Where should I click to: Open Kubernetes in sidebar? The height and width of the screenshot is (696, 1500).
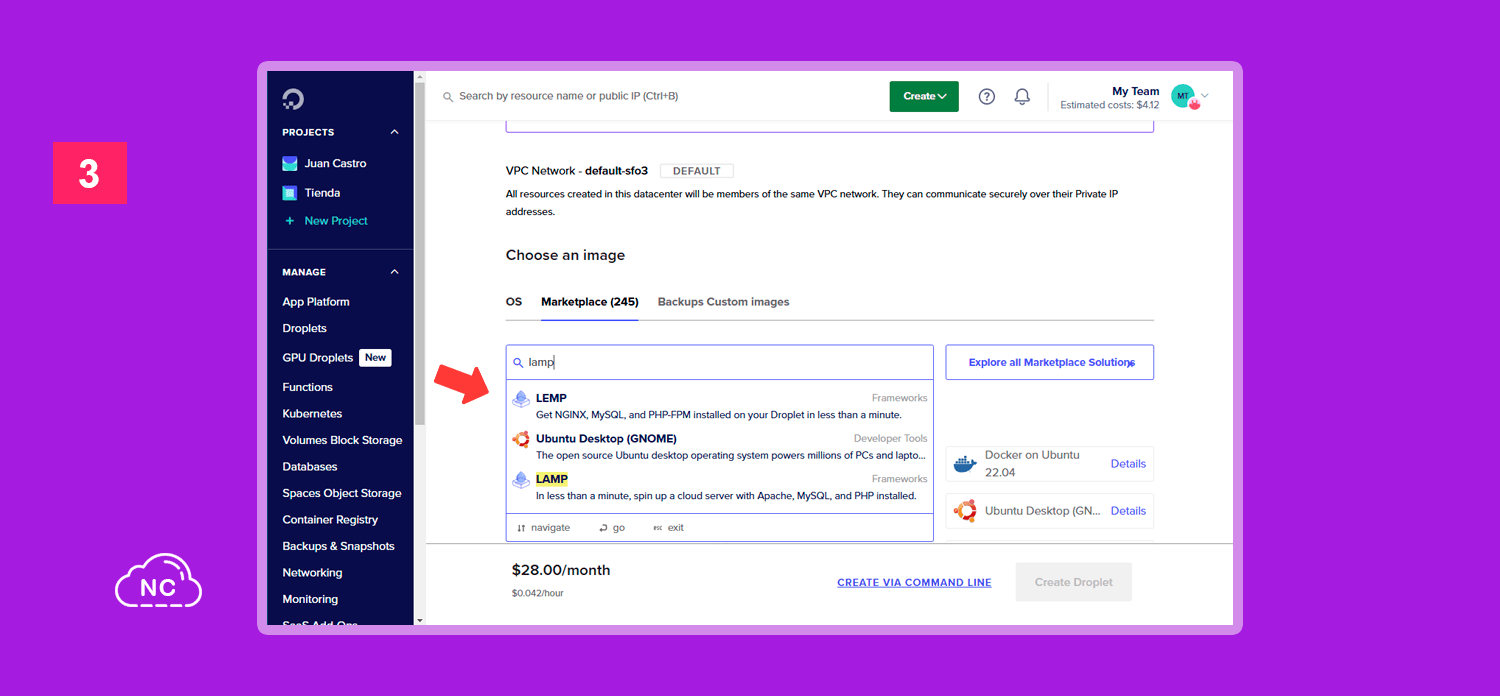pos(312,414)
